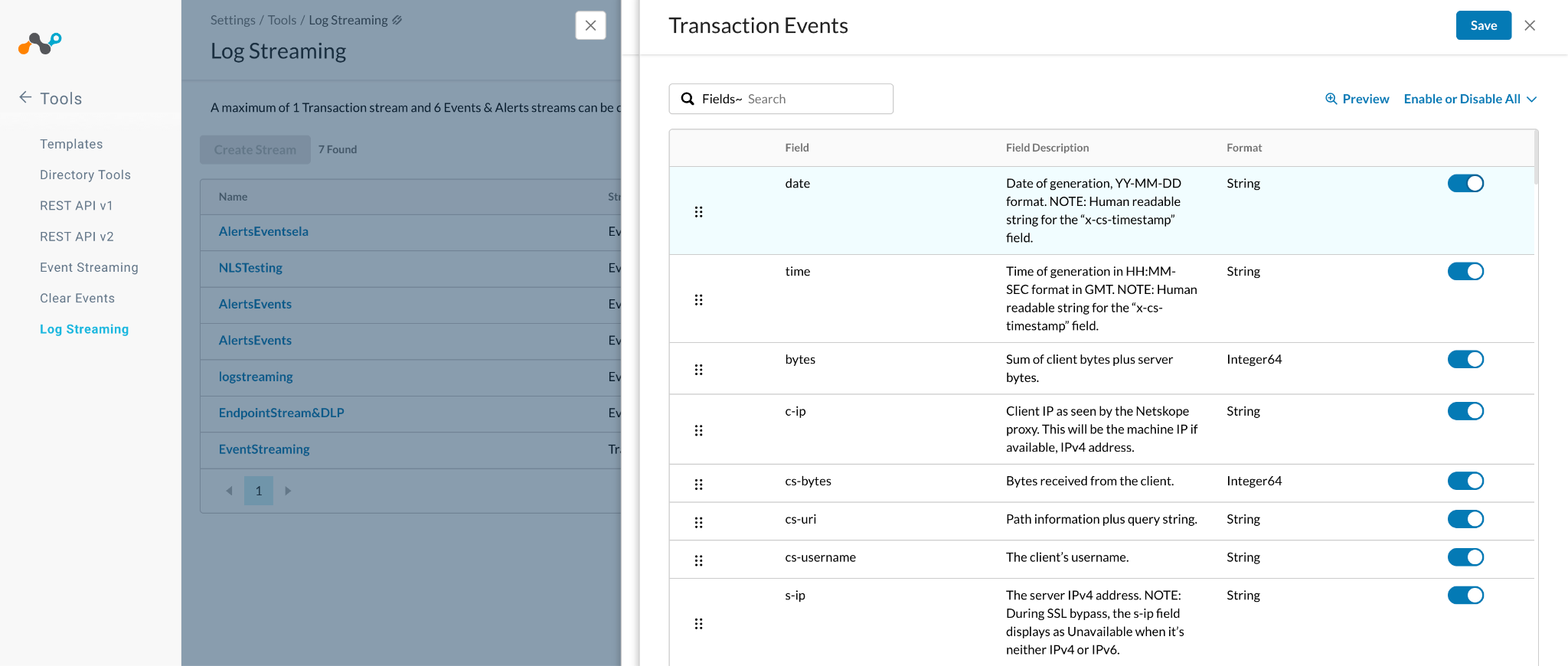1568x666 pixels.
Task: Click the Netskope logo icon
Action: coord(40,44)
